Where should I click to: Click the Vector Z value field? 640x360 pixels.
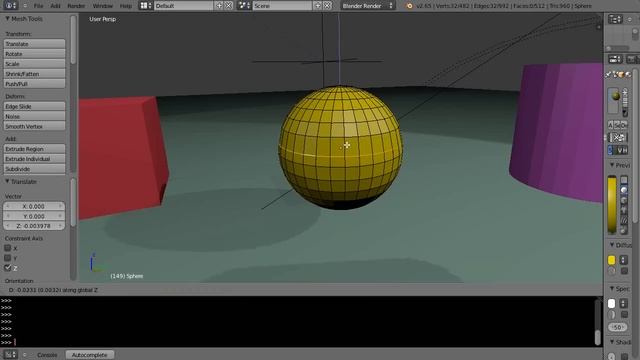(34, 226)
